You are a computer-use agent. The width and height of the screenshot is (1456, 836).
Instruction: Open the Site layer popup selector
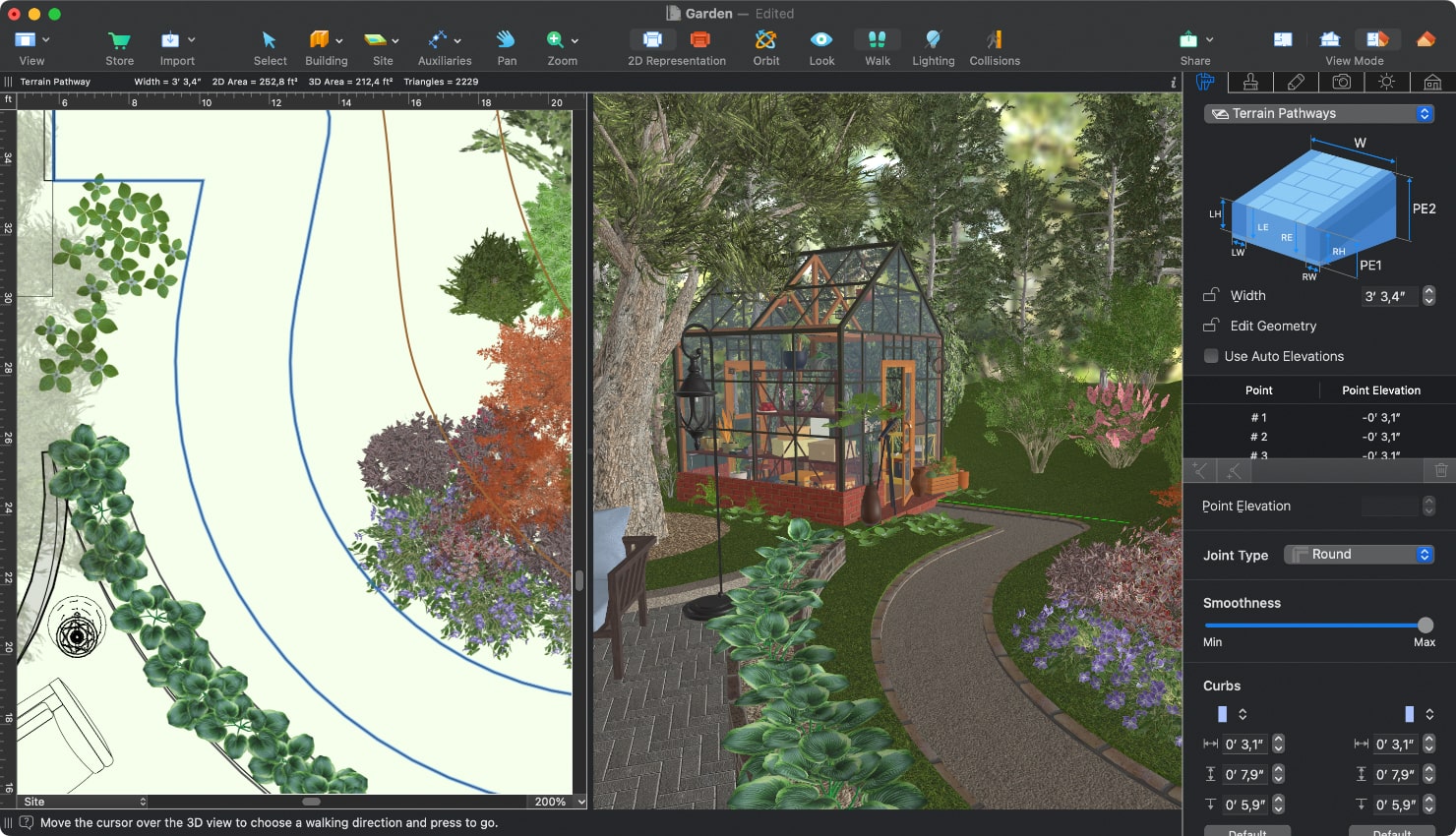tap(83, 802)
